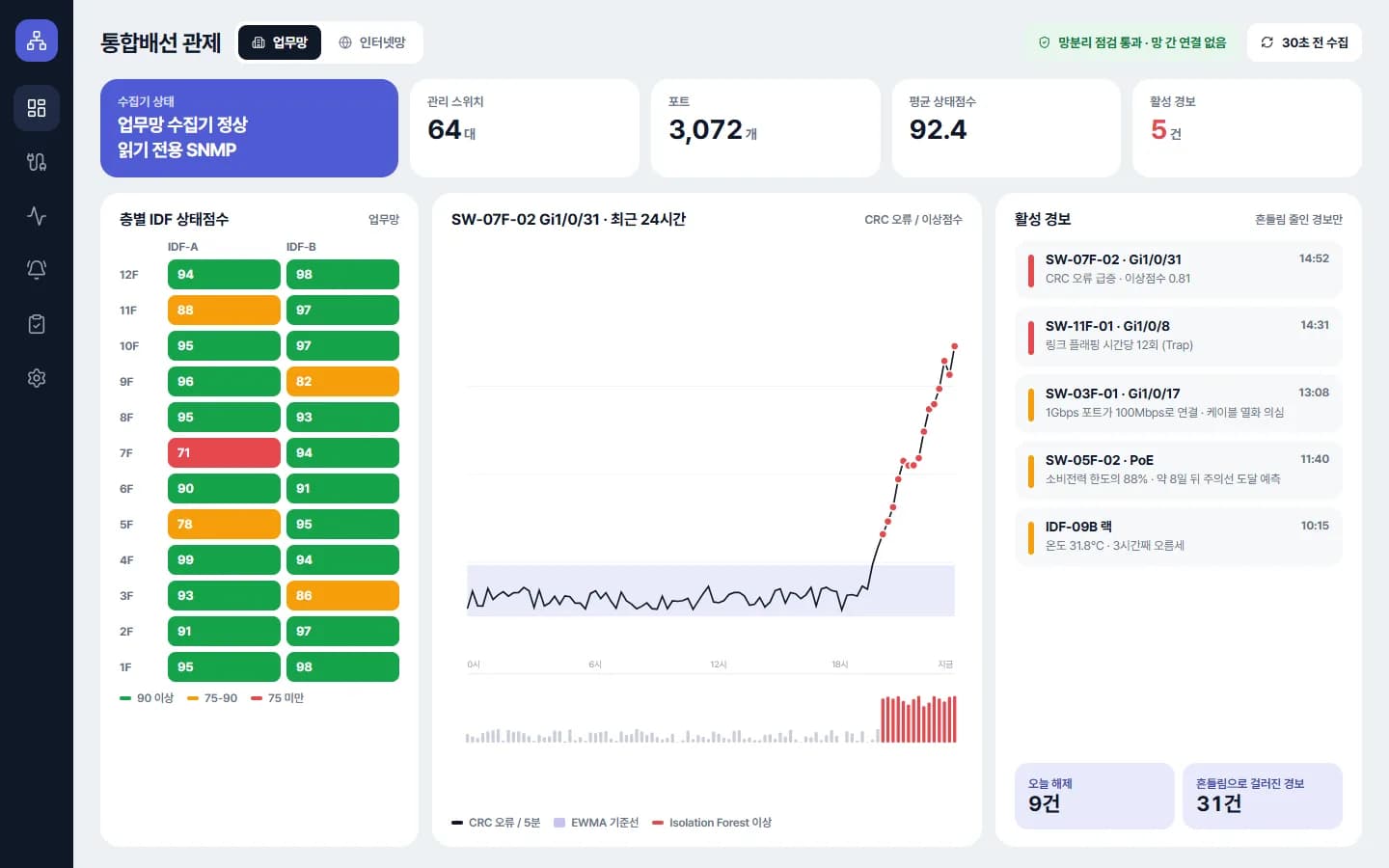Click the 90 이상 legend item
Screen dimensions: 1389x868
[147, 698]
